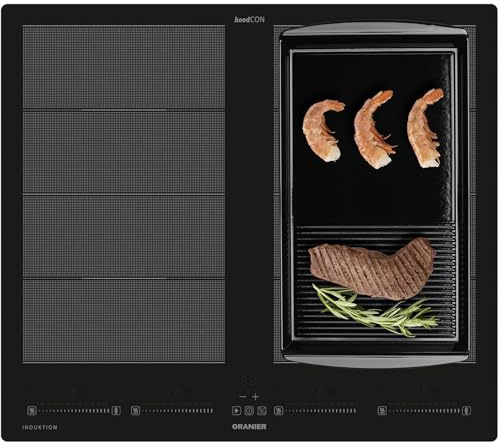
Task: Tap the zone-select icon of the second slider
Action: click(x=135, y=410)
